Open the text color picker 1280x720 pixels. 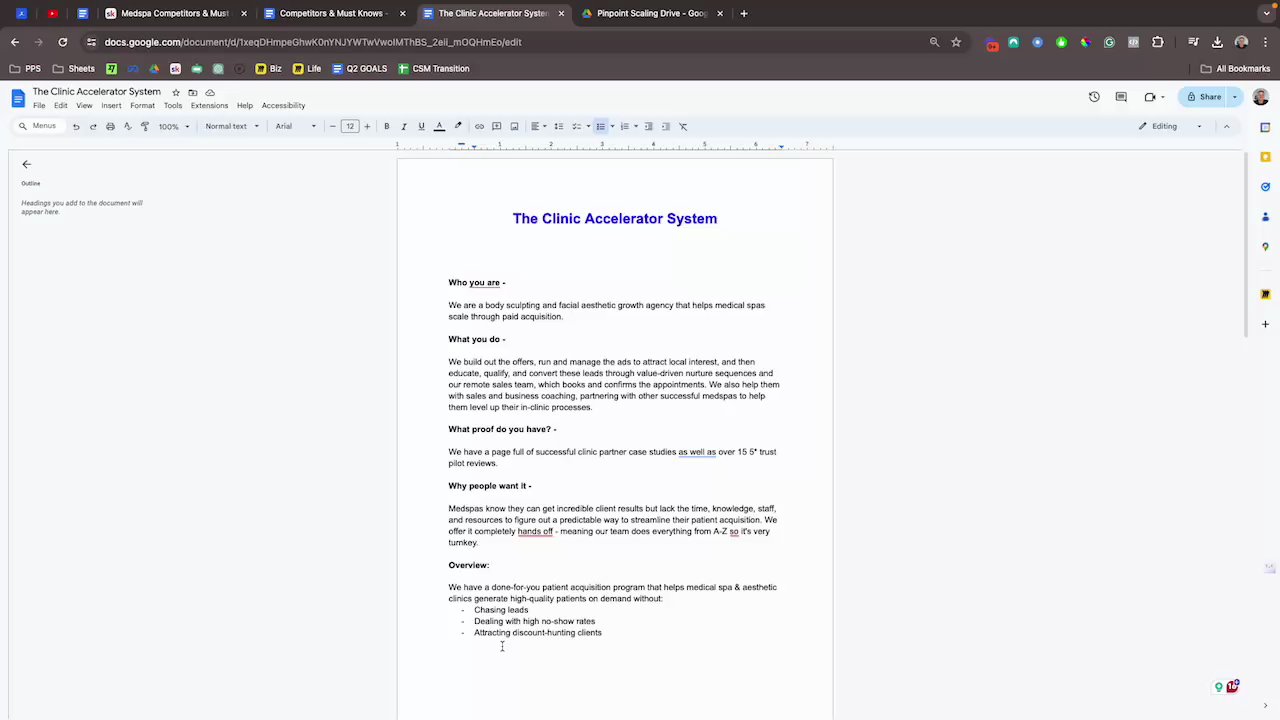tap(439, 126)
